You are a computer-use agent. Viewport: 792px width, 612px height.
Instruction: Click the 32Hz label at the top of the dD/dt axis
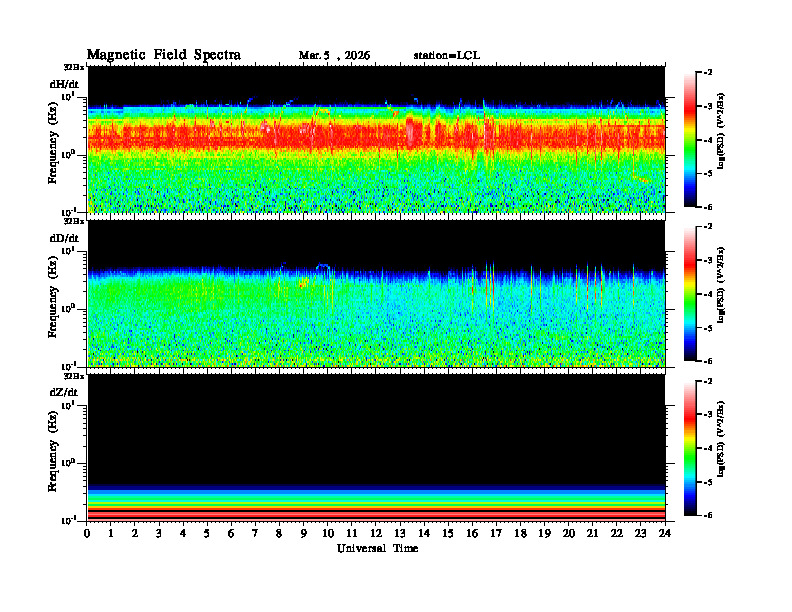(73, 221)
